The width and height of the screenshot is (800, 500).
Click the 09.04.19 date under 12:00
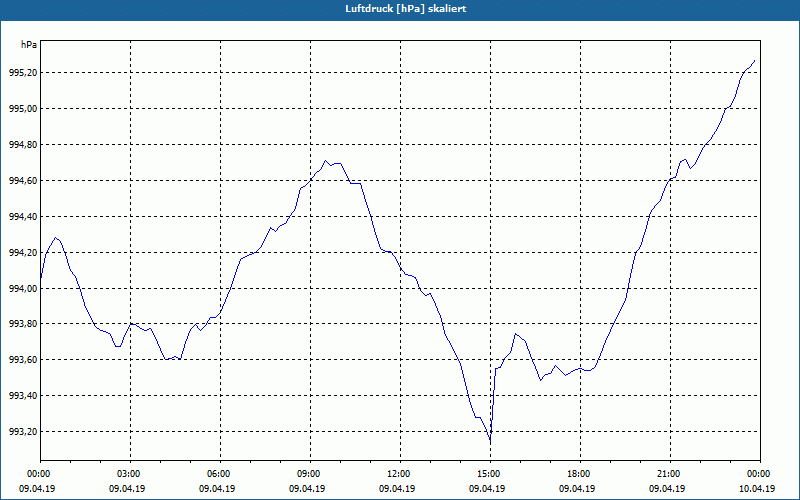(x=397, y=488)
